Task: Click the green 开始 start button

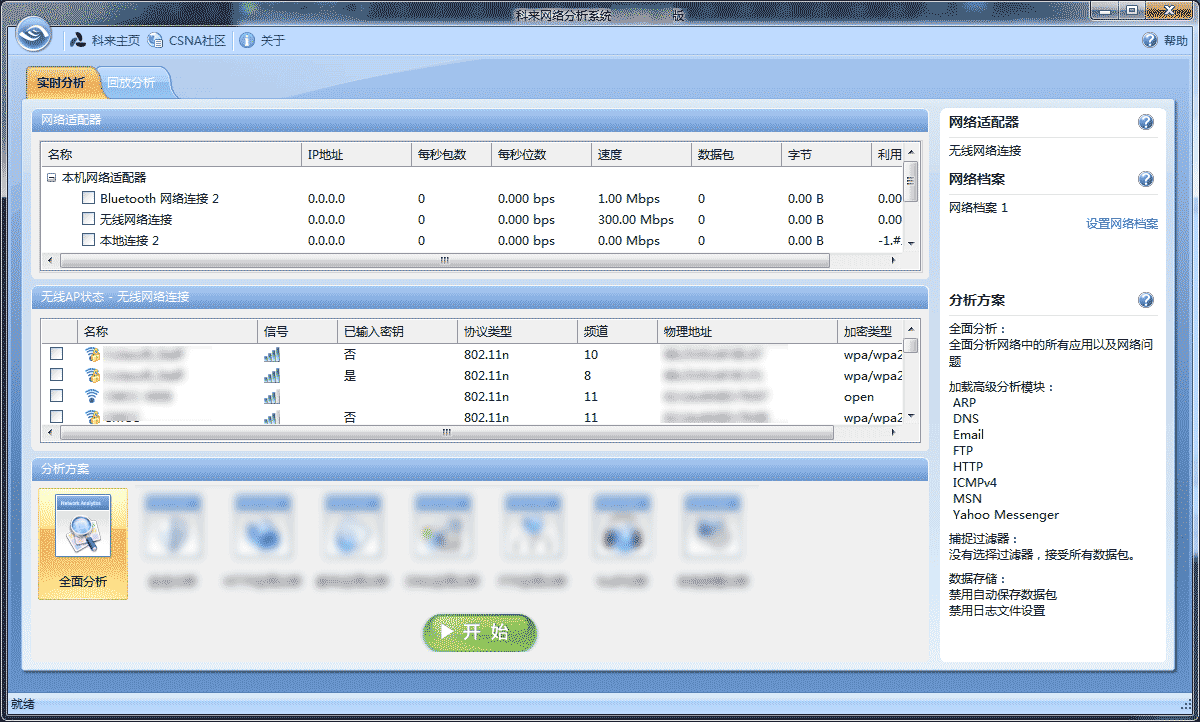Action: coord(480,633)
